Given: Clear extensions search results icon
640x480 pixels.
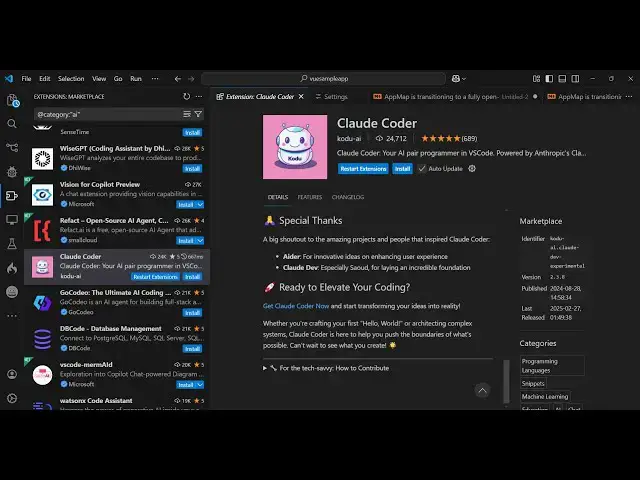Looking at the screenshot, I should coord(187,114).
